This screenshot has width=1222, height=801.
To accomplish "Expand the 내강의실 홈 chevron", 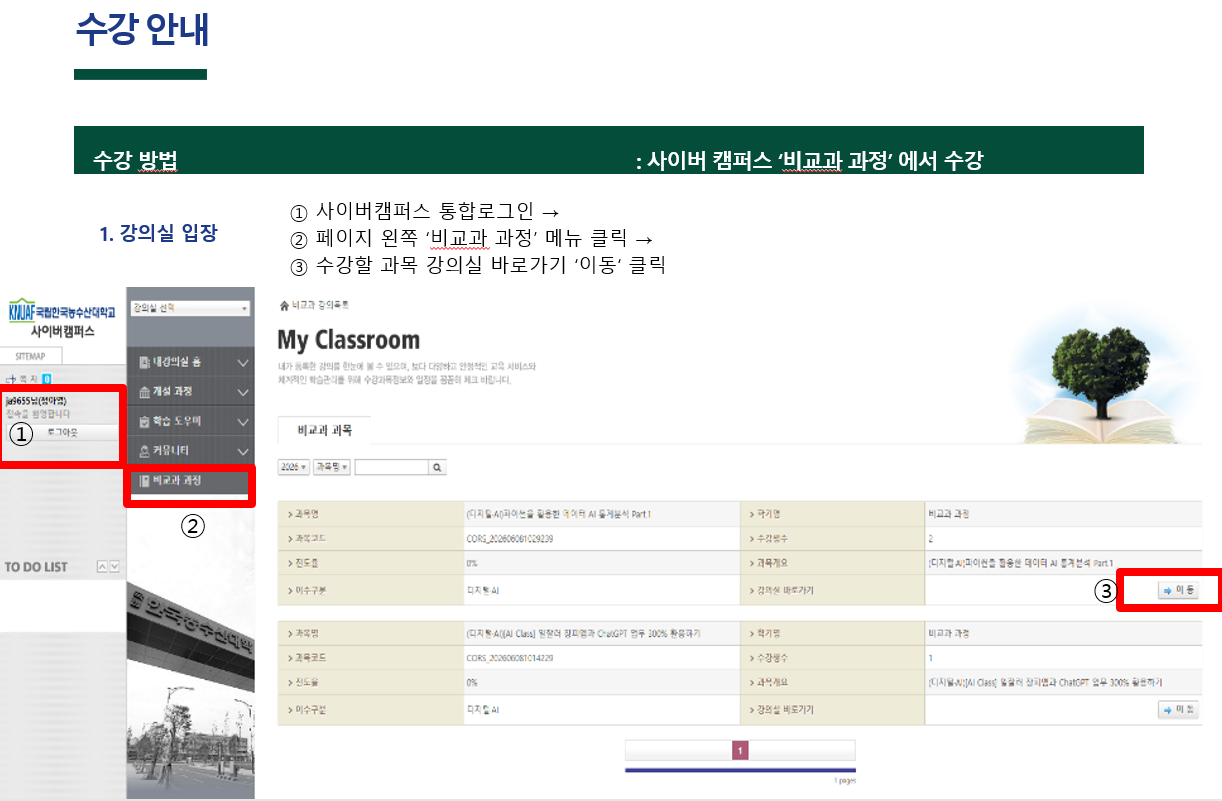I will (x=242, y=365).
